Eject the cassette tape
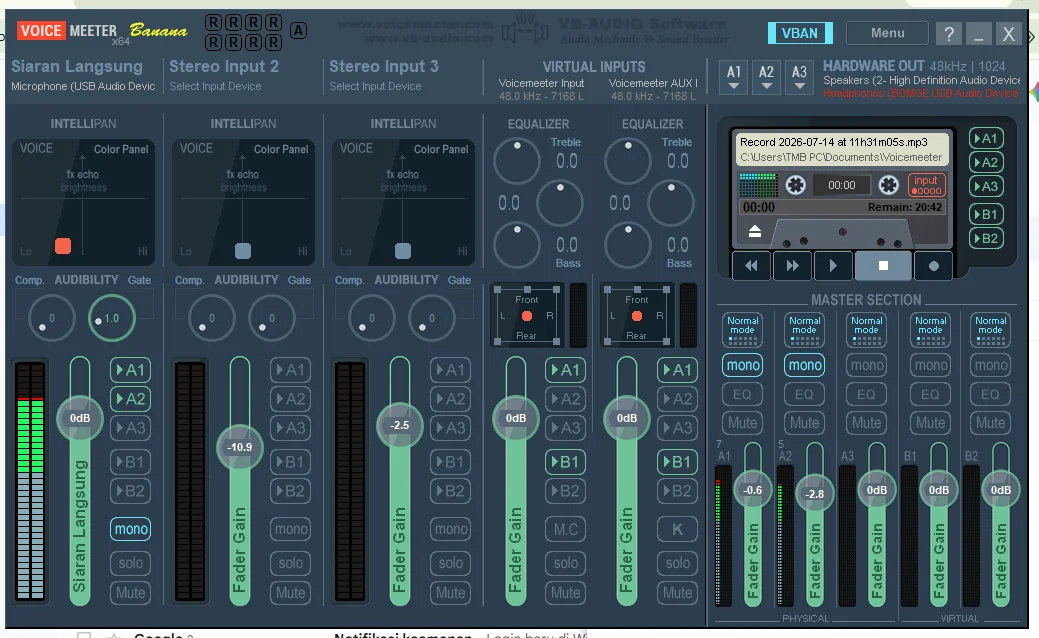Viewport: 1039px width, 638px height. click(755, 231)
